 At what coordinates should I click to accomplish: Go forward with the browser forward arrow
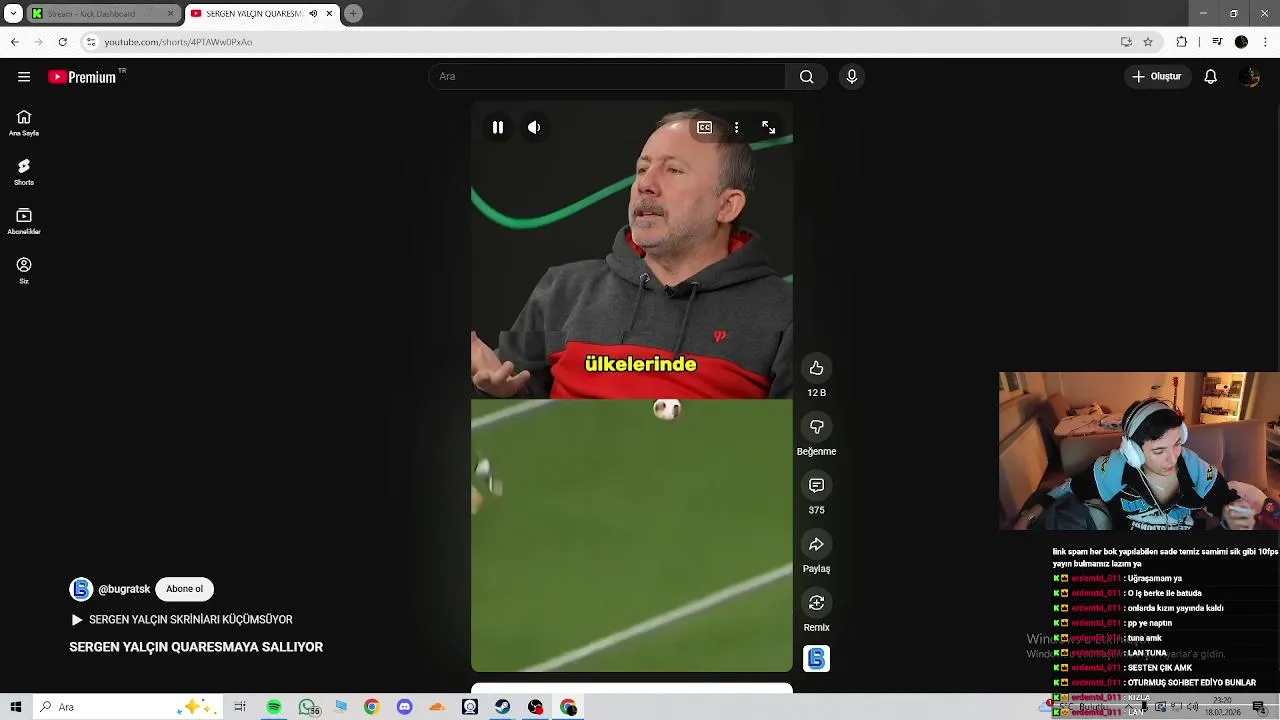tap(38, 42)
